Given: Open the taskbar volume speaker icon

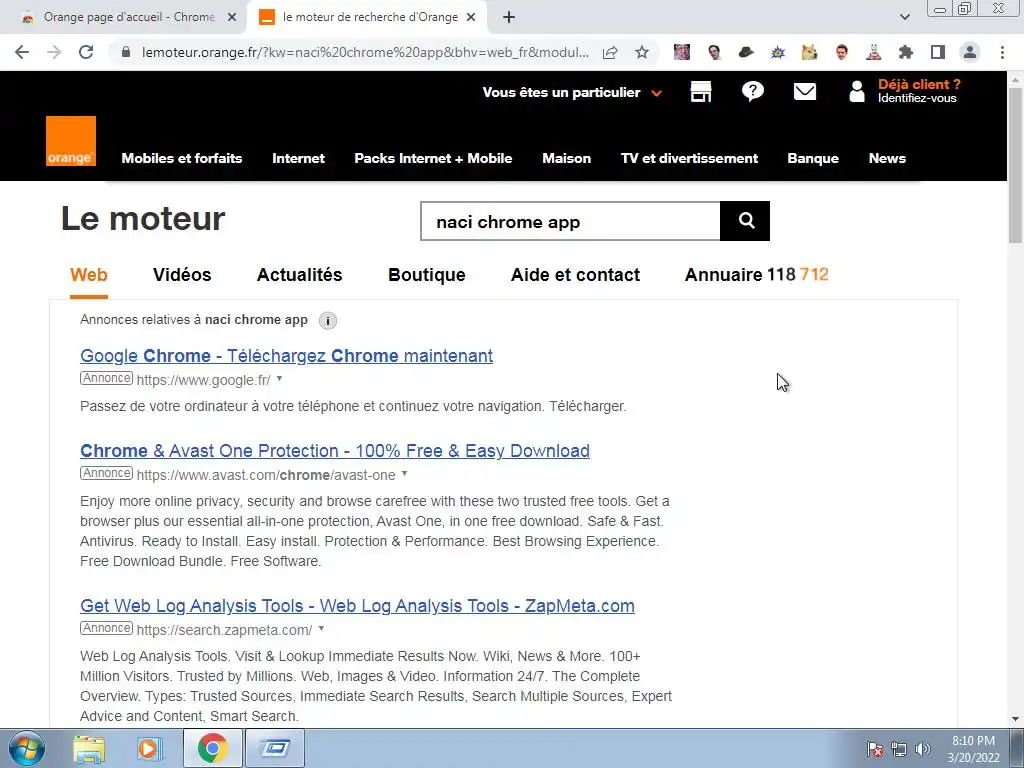Looking at the screenshot, I should (x=922, y=749).
